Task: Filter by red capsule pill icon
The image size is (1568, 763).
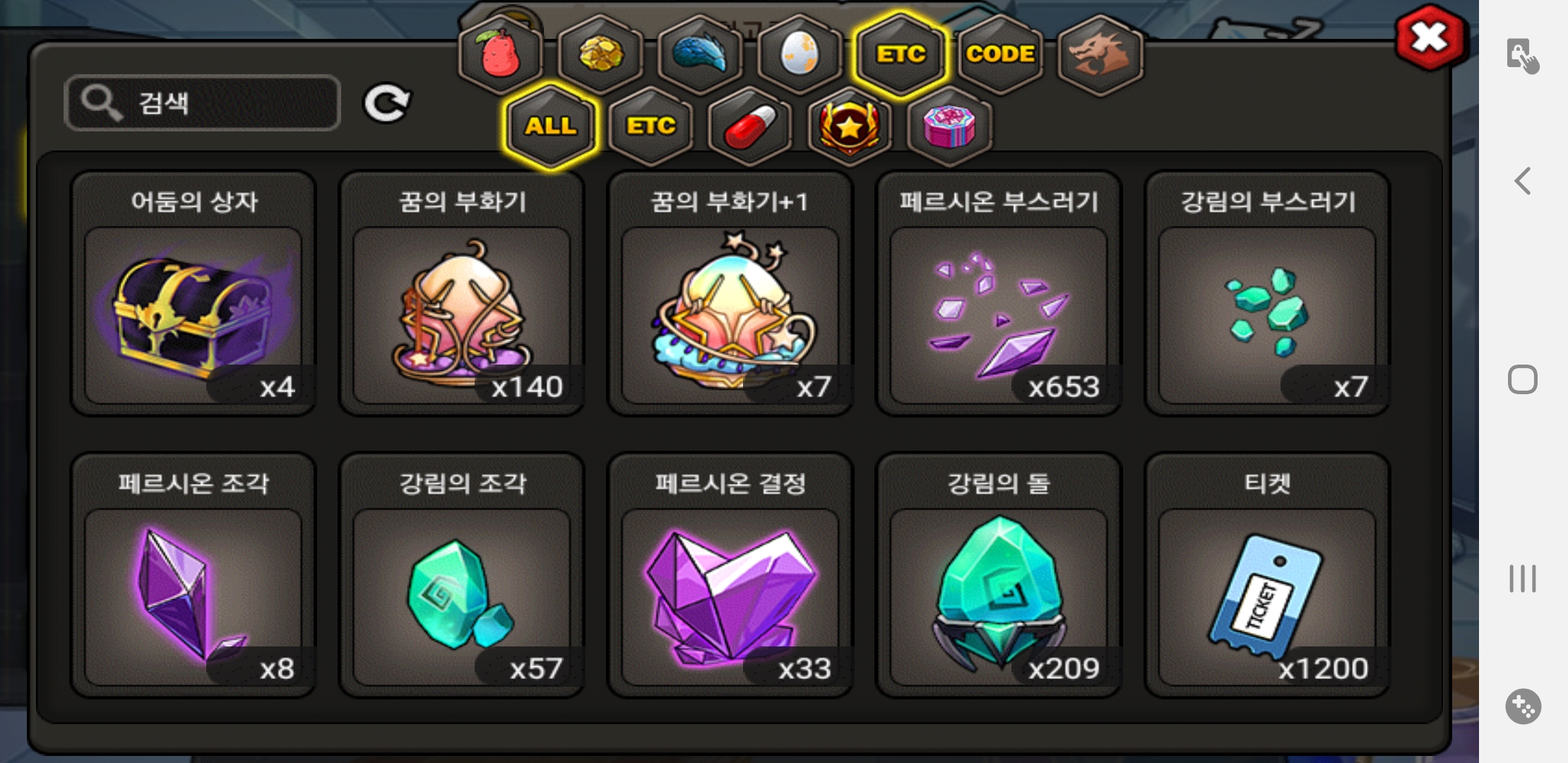Action: point(750,126)
